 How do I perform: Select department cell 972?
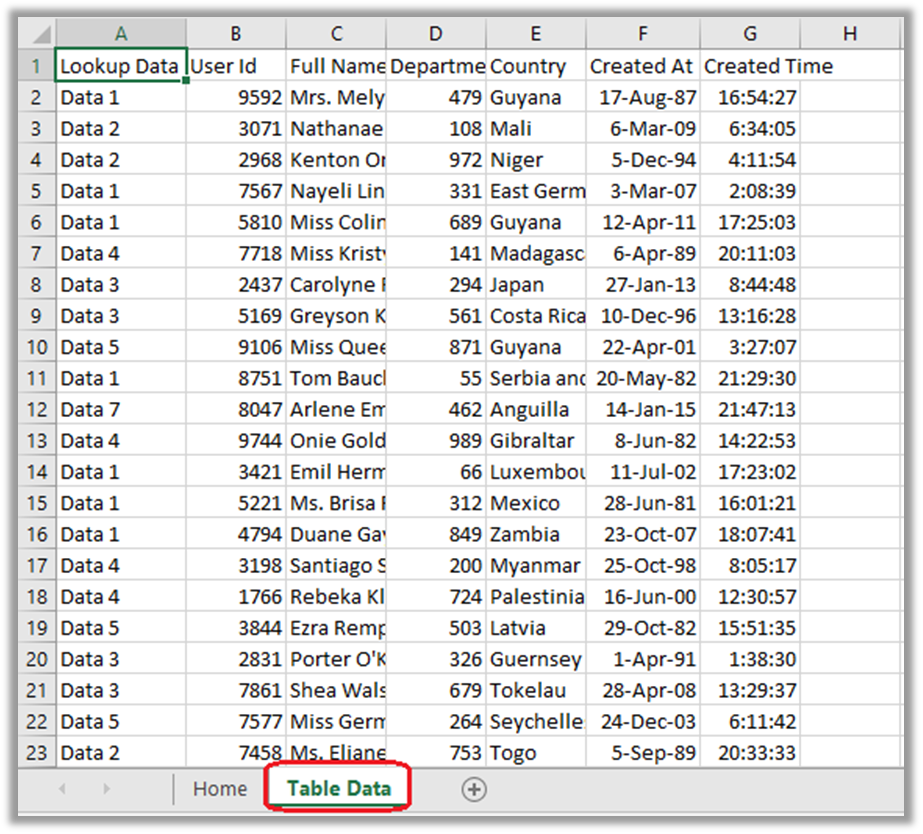436,160
